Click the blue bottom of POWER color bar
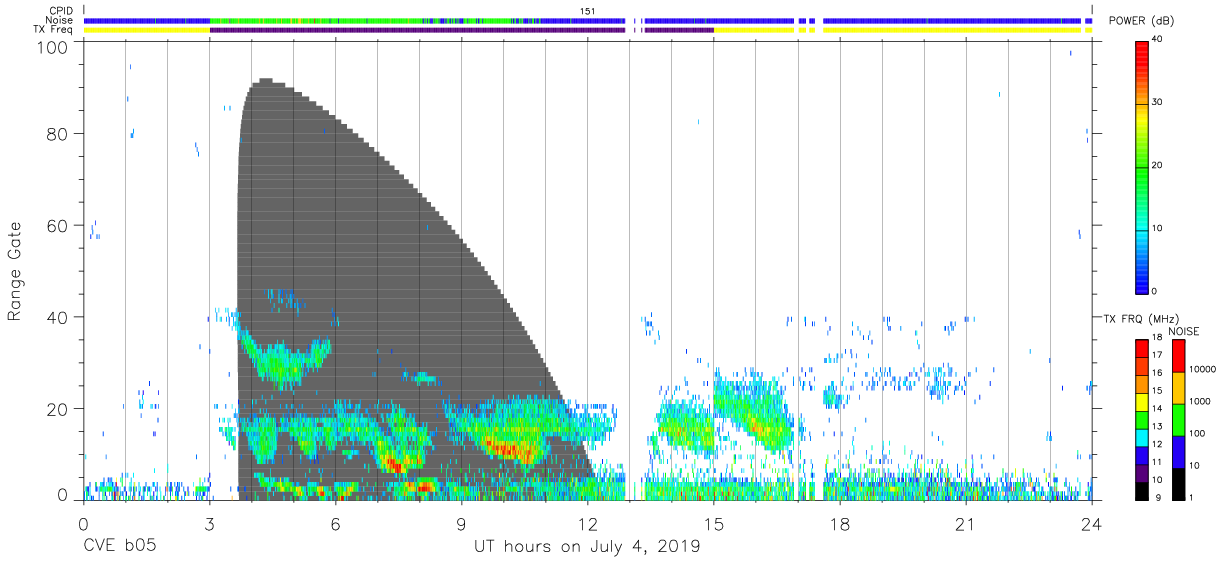 coord(1141,275)
